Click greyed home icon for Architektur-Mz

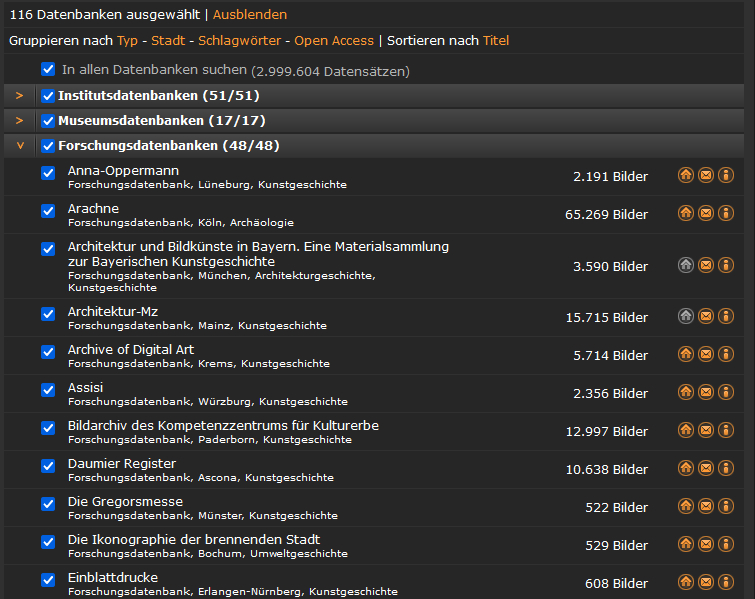coord(686,316)
